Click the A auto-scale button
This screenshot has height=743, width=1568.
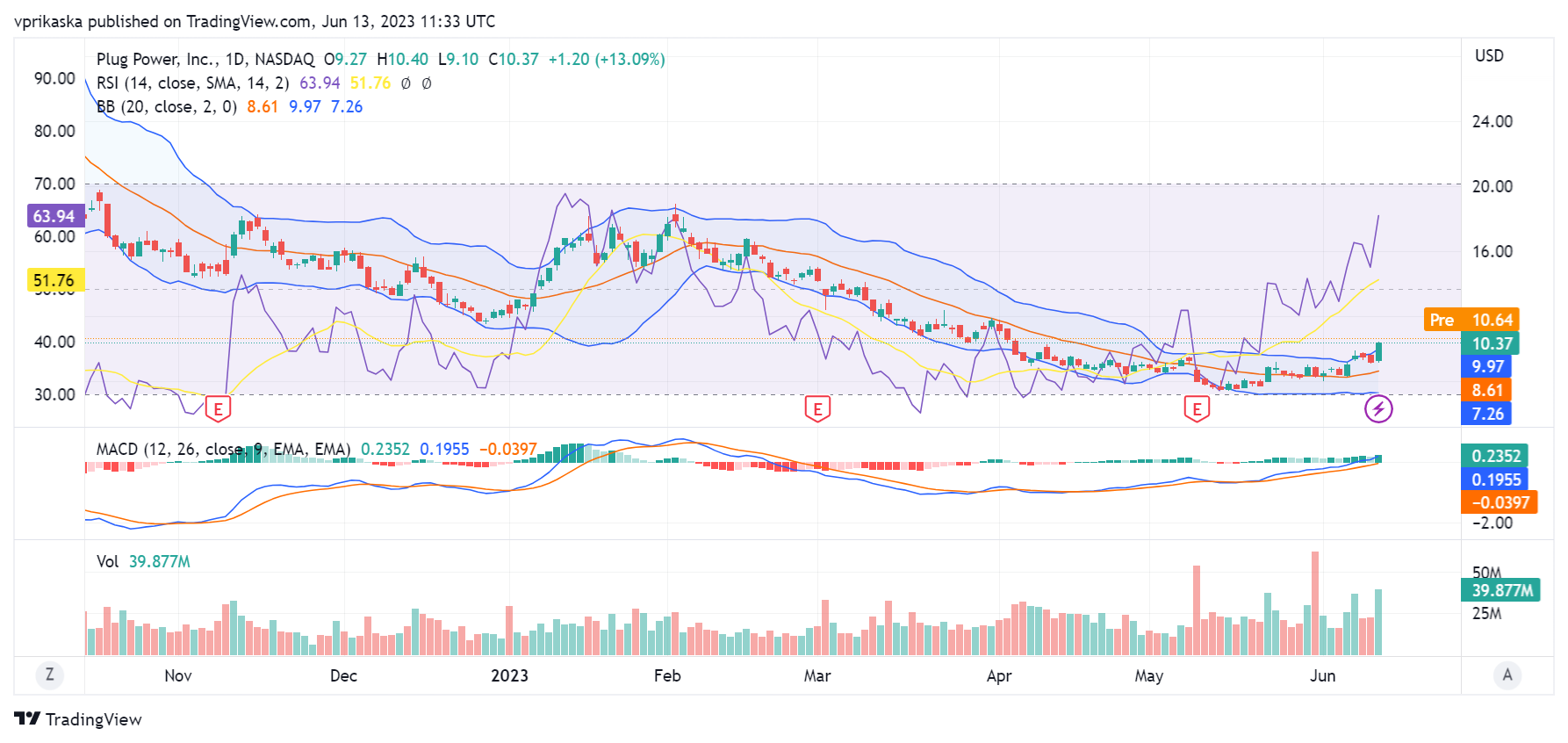[x=1507, y=674]
